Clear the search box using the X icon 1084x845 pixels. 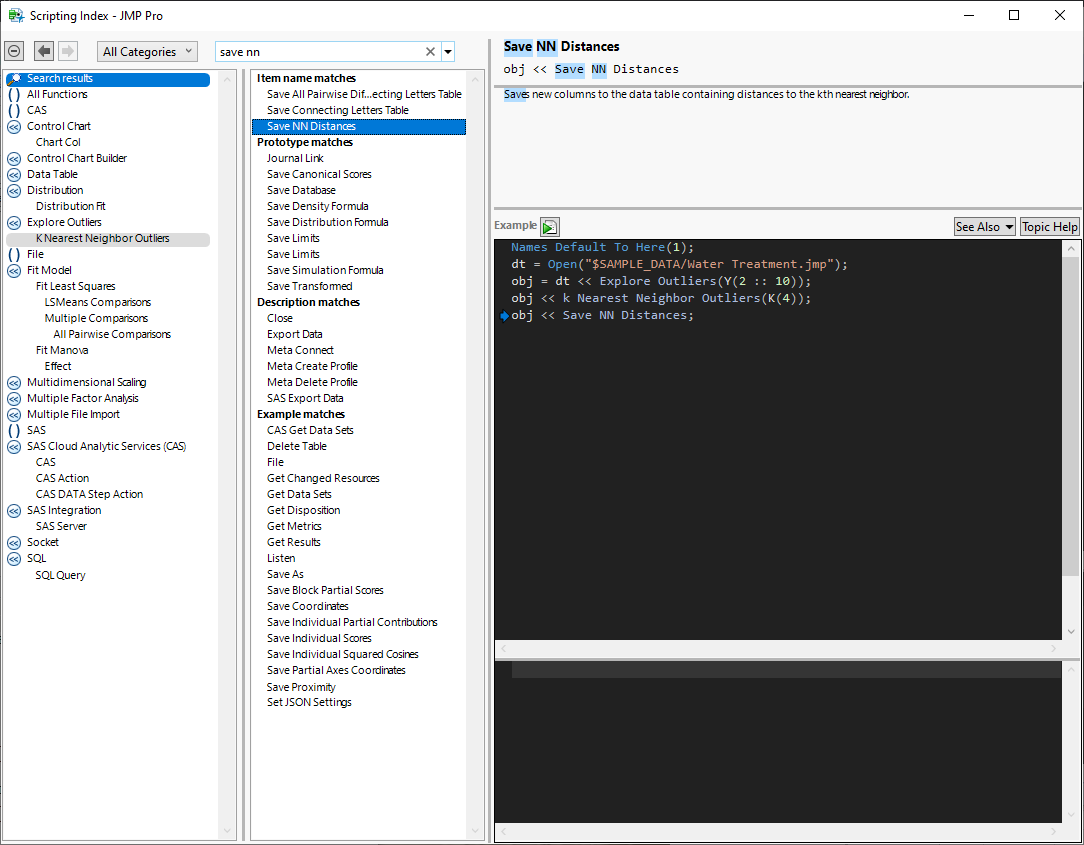430,50
